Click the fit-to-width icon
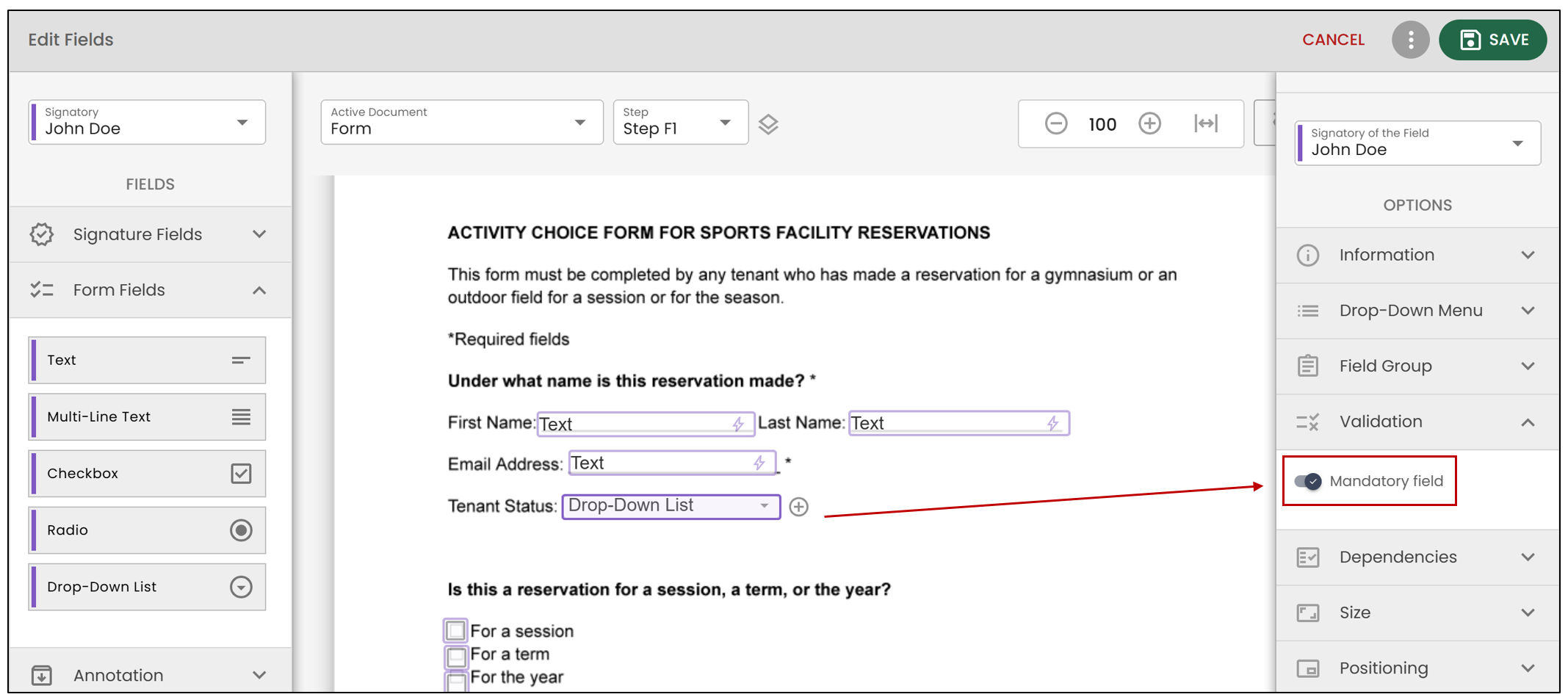Viewport: 1568px width, 697px height. [1206, 123]
